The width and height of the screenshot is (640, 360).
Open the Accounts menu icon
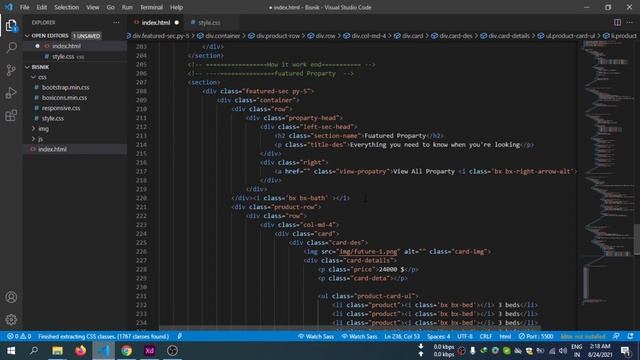[x=11, y=297]
